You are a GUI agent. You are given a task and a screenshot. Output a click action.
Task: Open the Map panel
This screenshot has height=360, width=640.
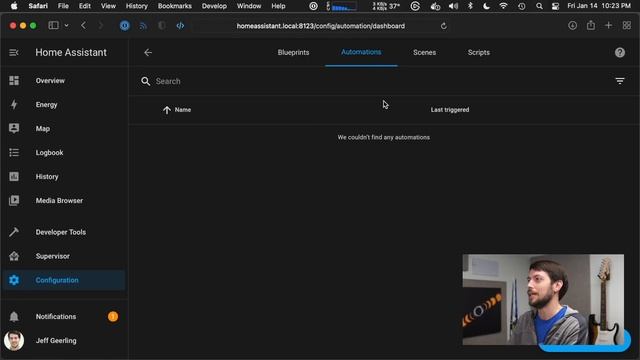point(64,129)
